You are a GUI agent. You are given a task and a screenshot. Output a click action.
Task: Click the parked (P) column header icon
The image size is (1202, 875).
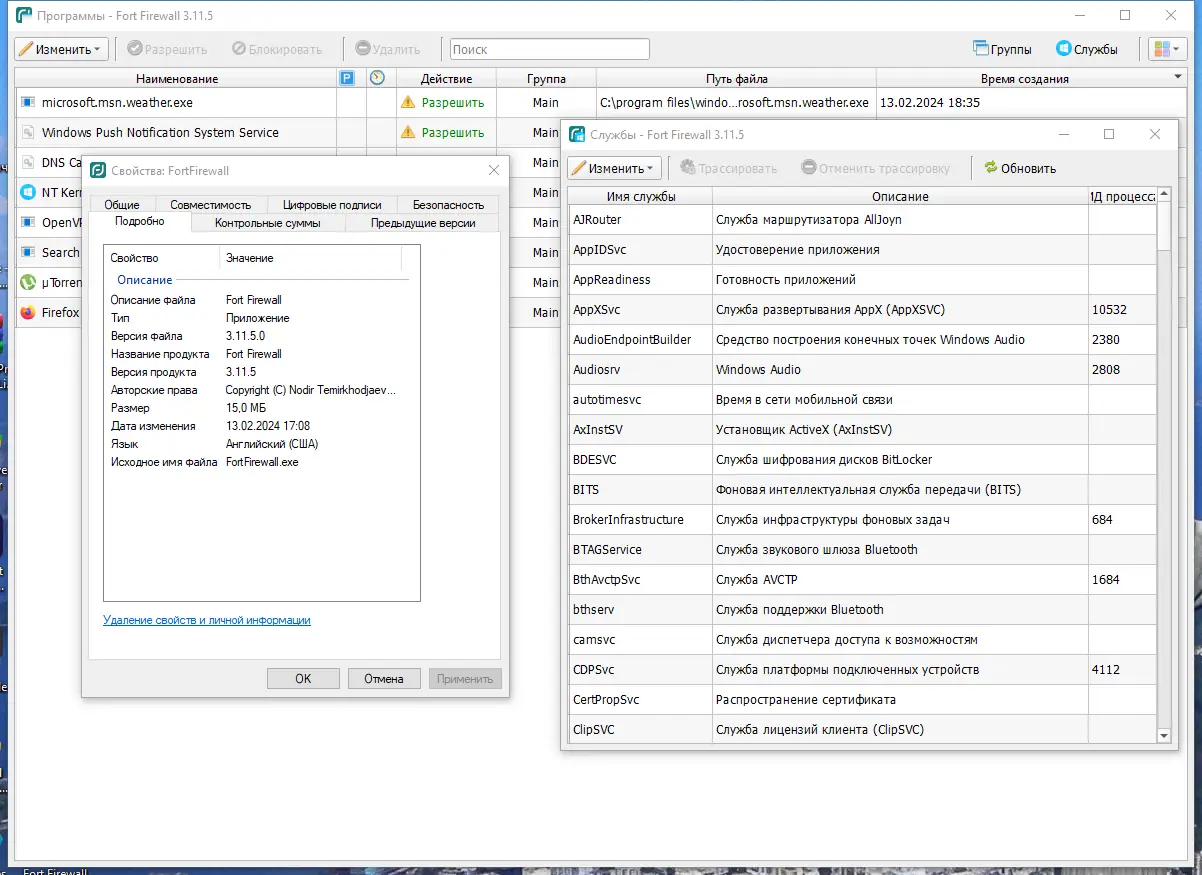pos(348,78)
